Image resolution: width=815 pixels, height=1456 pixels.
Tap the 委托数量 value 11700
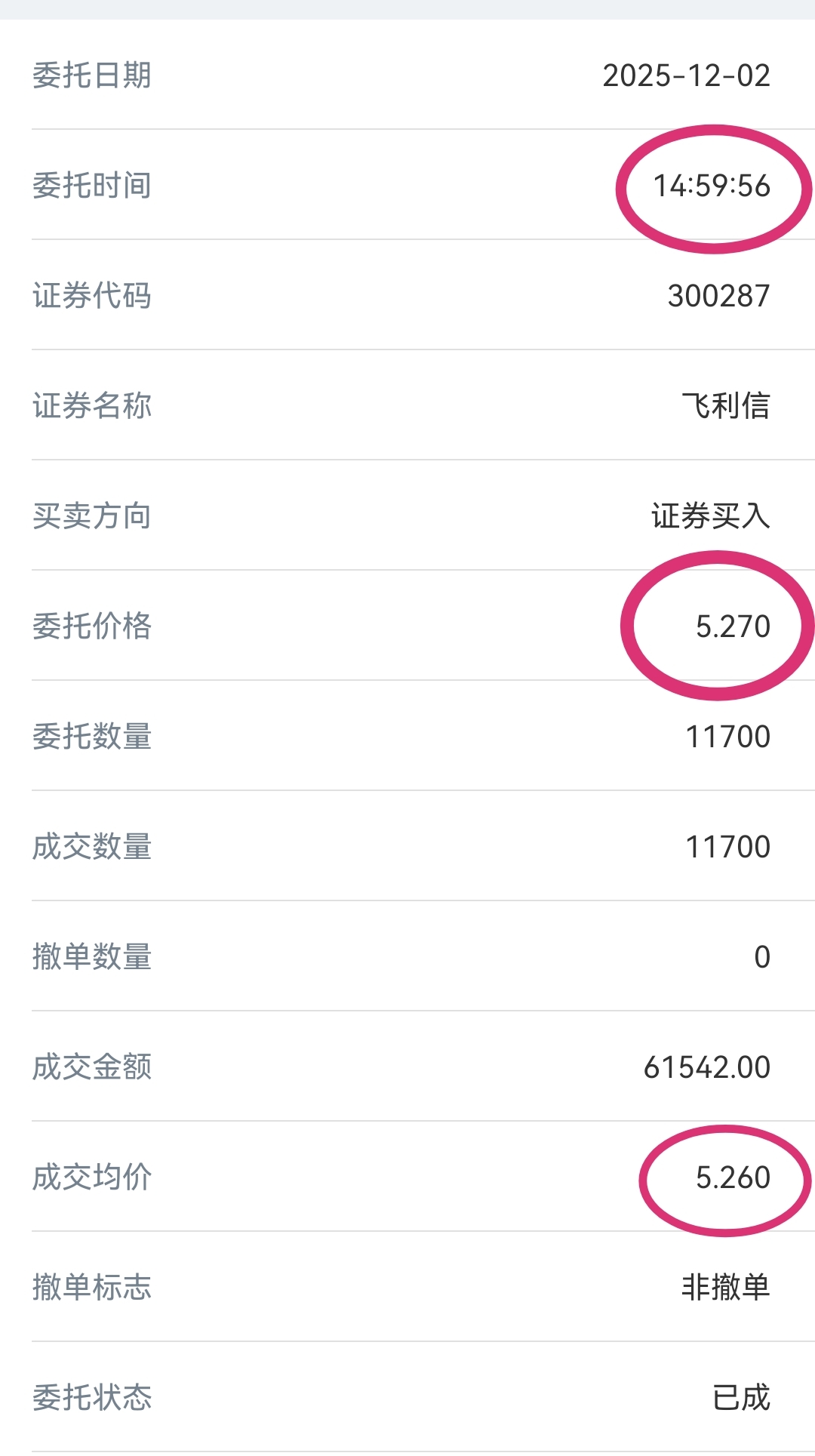click(727, 737)
